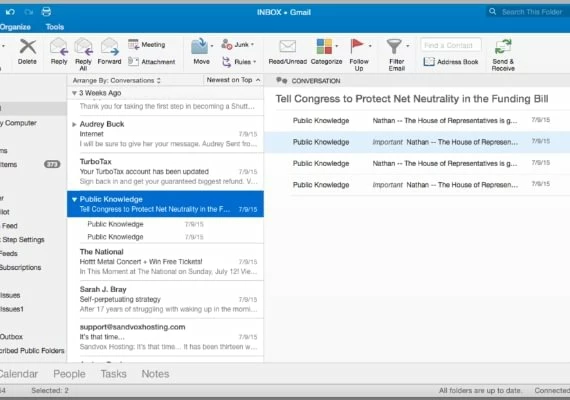Click the Follow Up flag icon
This screenshot has height=400, width=570.
[x=357, y=46]
